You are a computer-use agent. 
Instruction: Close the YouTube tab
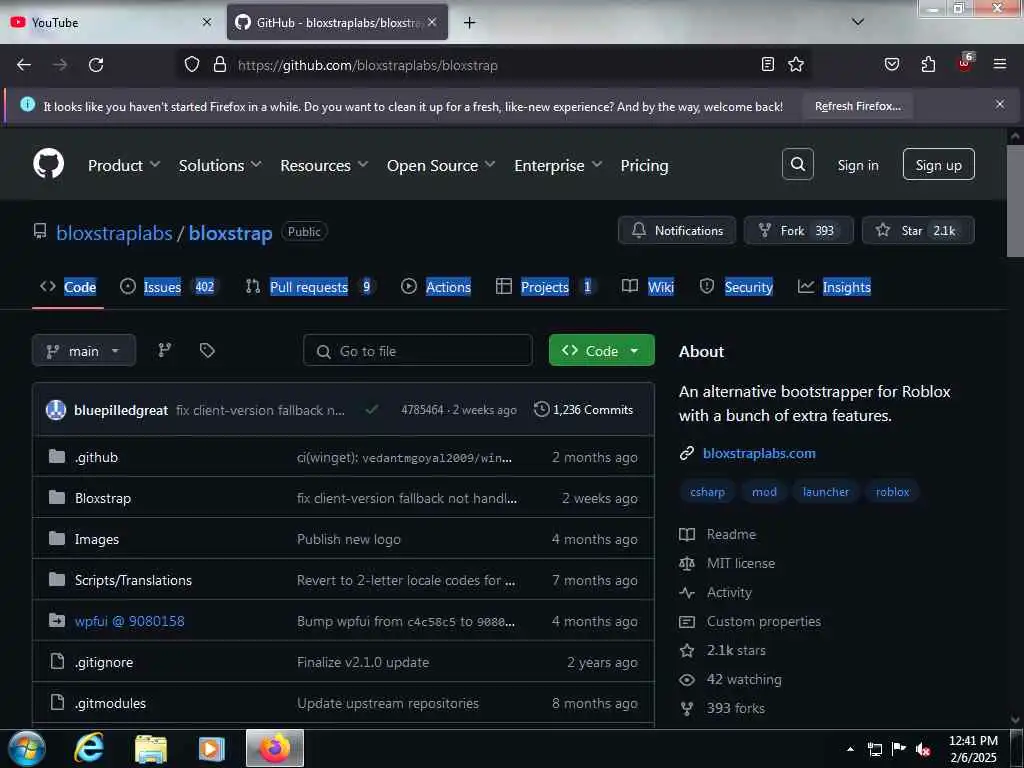point(207,22)
